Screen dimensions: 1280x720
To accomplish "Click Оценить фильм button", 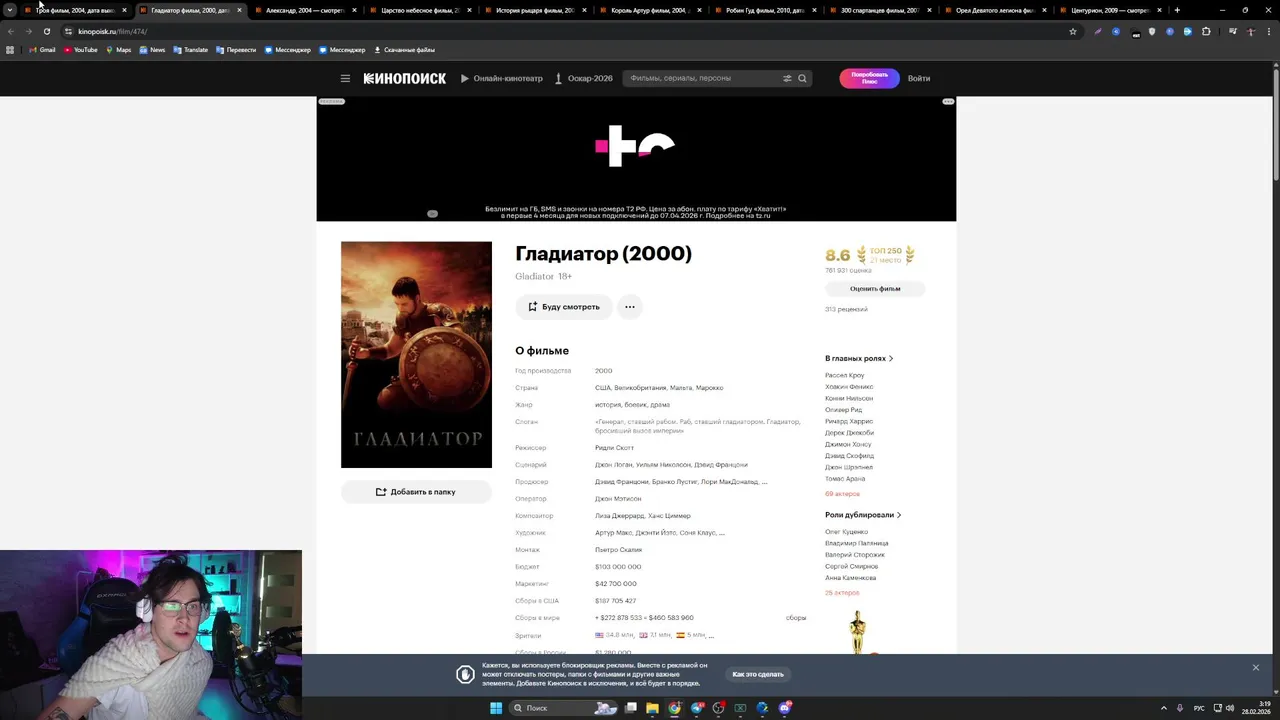I will 875,288.
